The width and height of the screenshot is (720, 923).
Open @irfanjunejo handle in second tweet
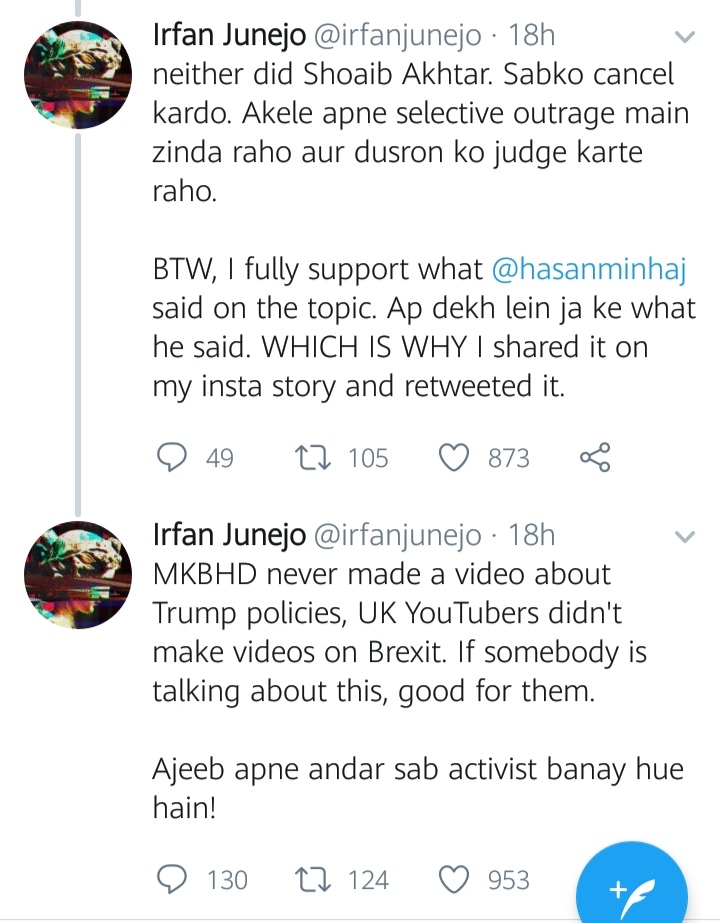point(397,535)
